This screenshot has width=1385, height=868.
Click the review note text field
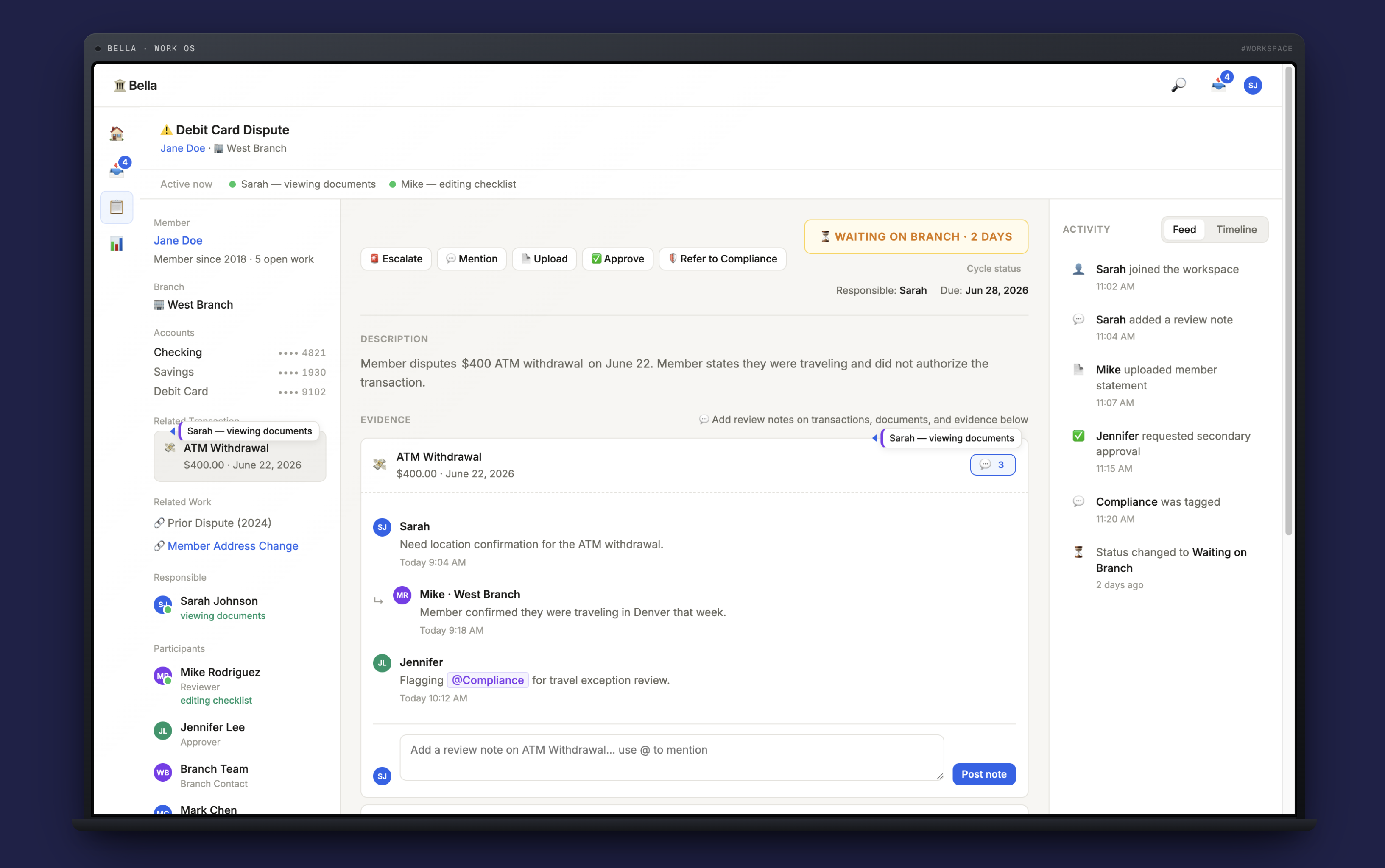(671, 757)
